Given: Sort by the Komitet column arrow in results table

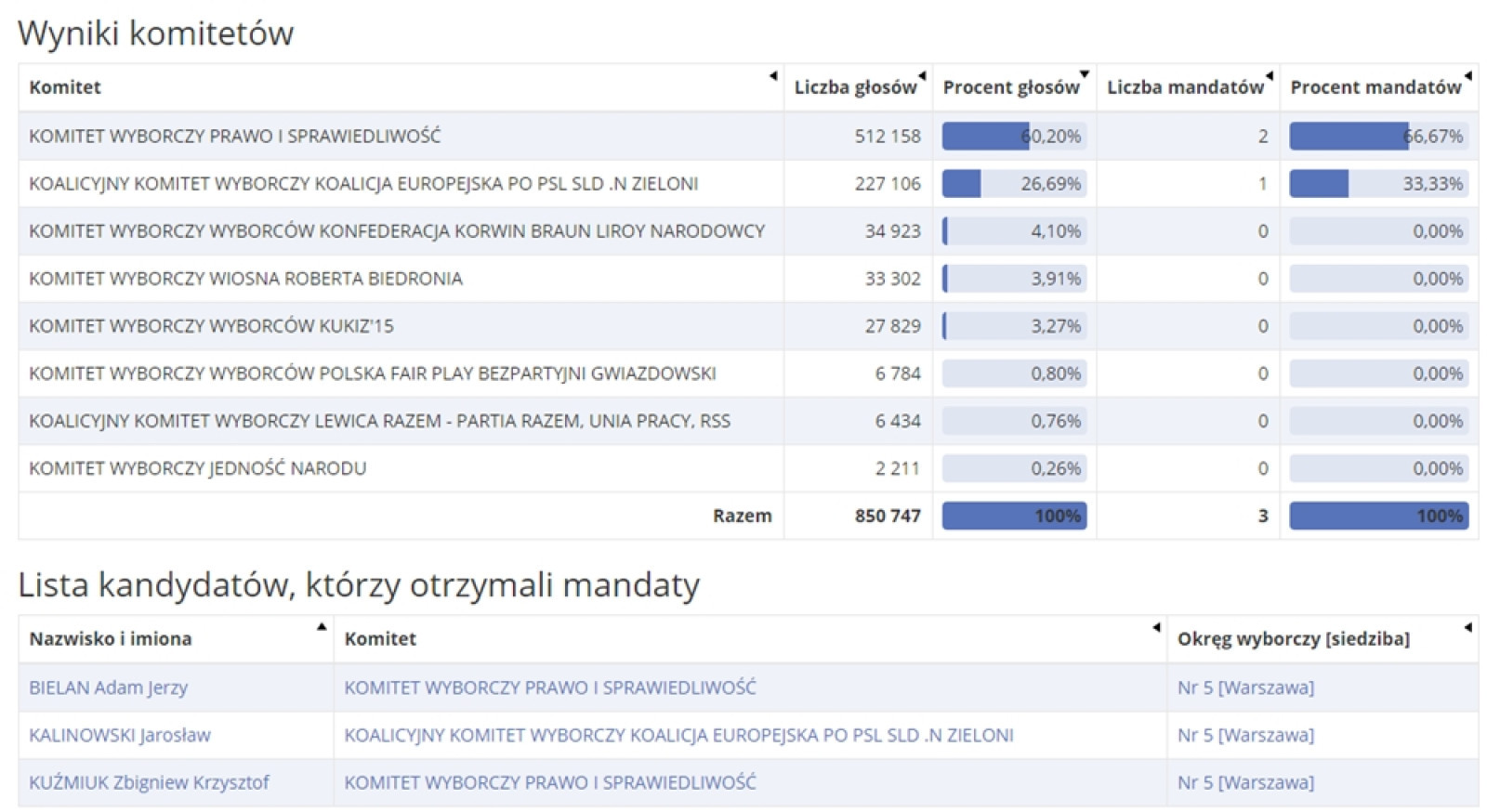Looking at the screenshot, I should (773, 76).
